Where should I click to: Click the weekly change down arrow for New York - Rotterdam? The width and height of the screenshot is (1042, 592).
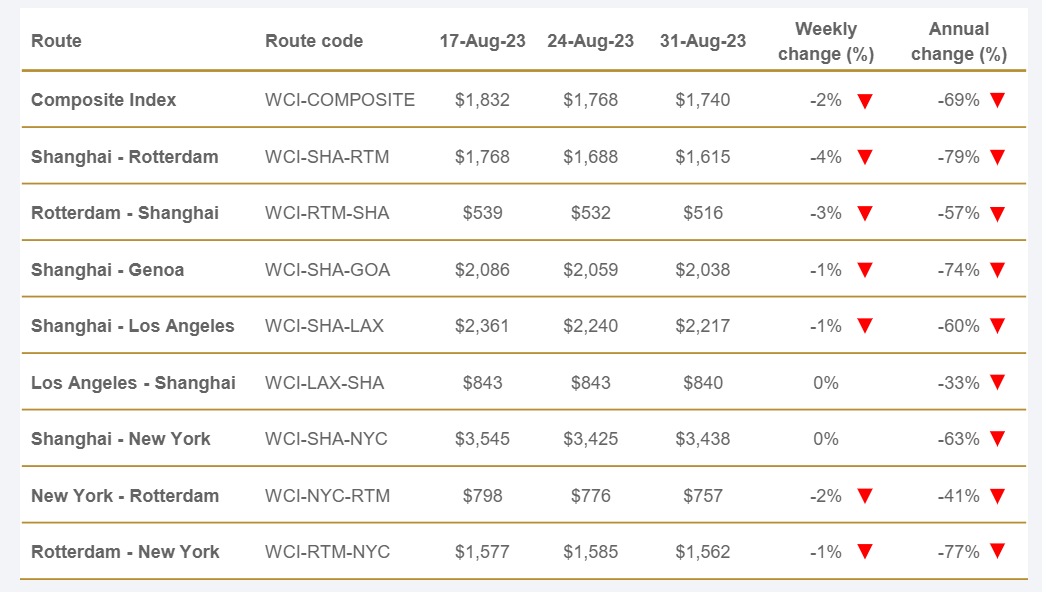865,495
